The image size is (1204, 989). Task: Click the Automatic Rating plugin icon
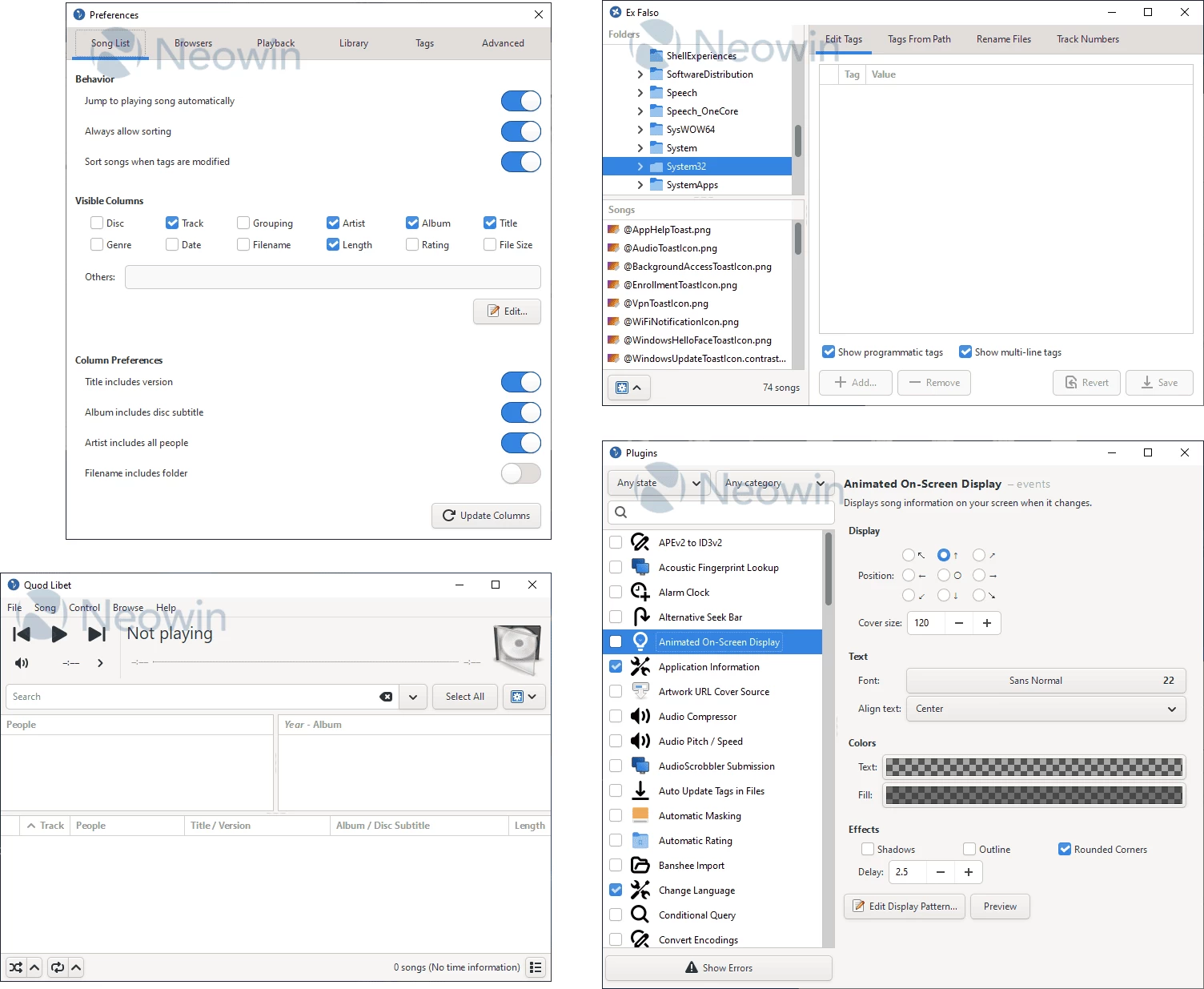(640, 840)
